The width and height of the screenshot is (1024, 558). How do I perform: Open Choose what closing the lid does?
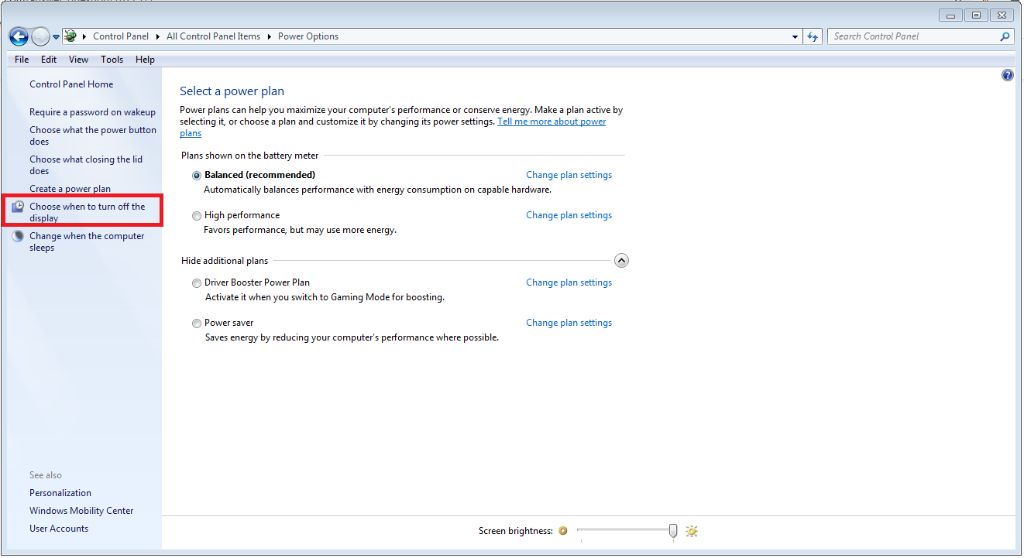pos(86,165)
